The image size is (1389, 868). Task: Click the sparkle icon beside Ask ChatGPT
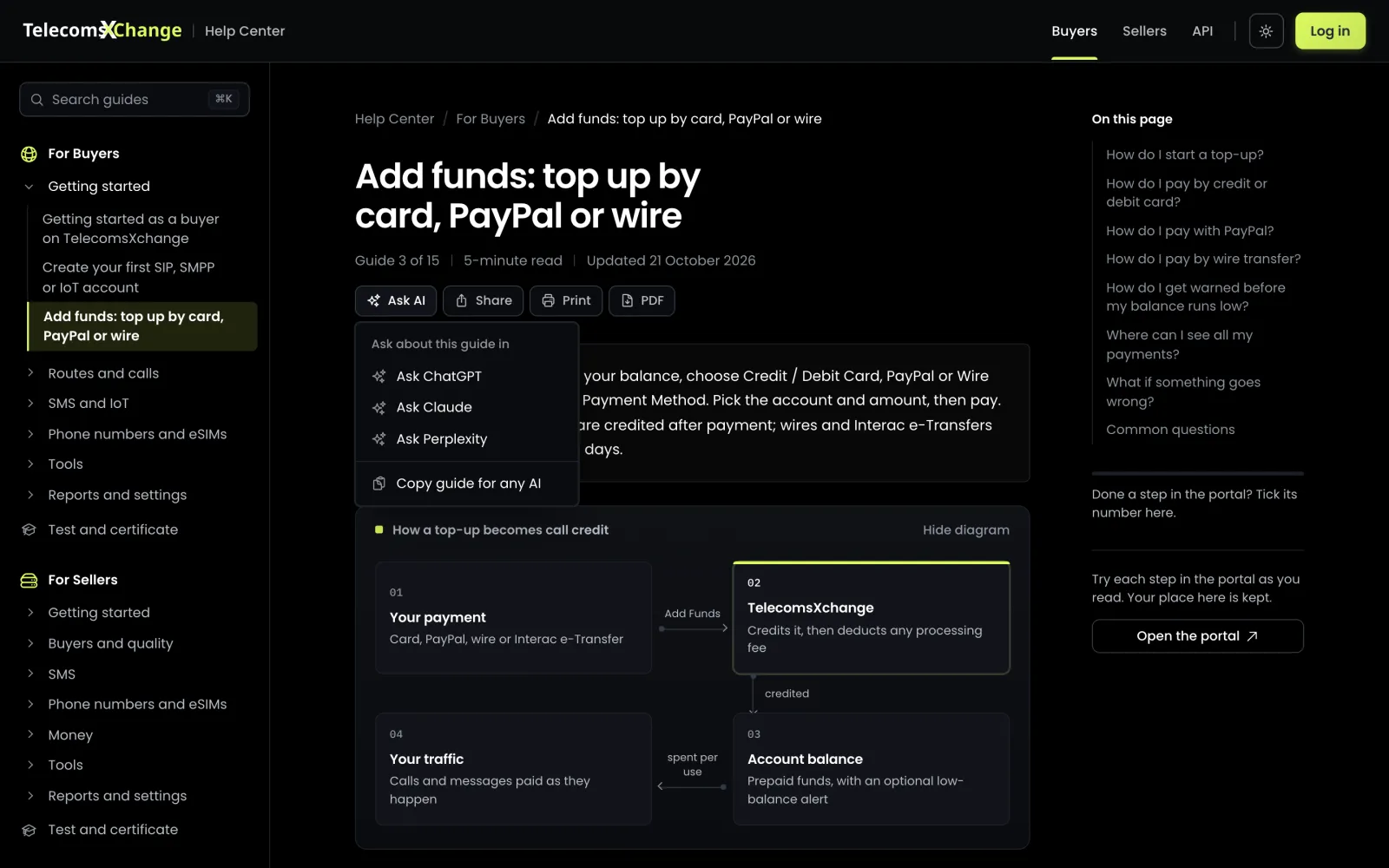point(379,377)
